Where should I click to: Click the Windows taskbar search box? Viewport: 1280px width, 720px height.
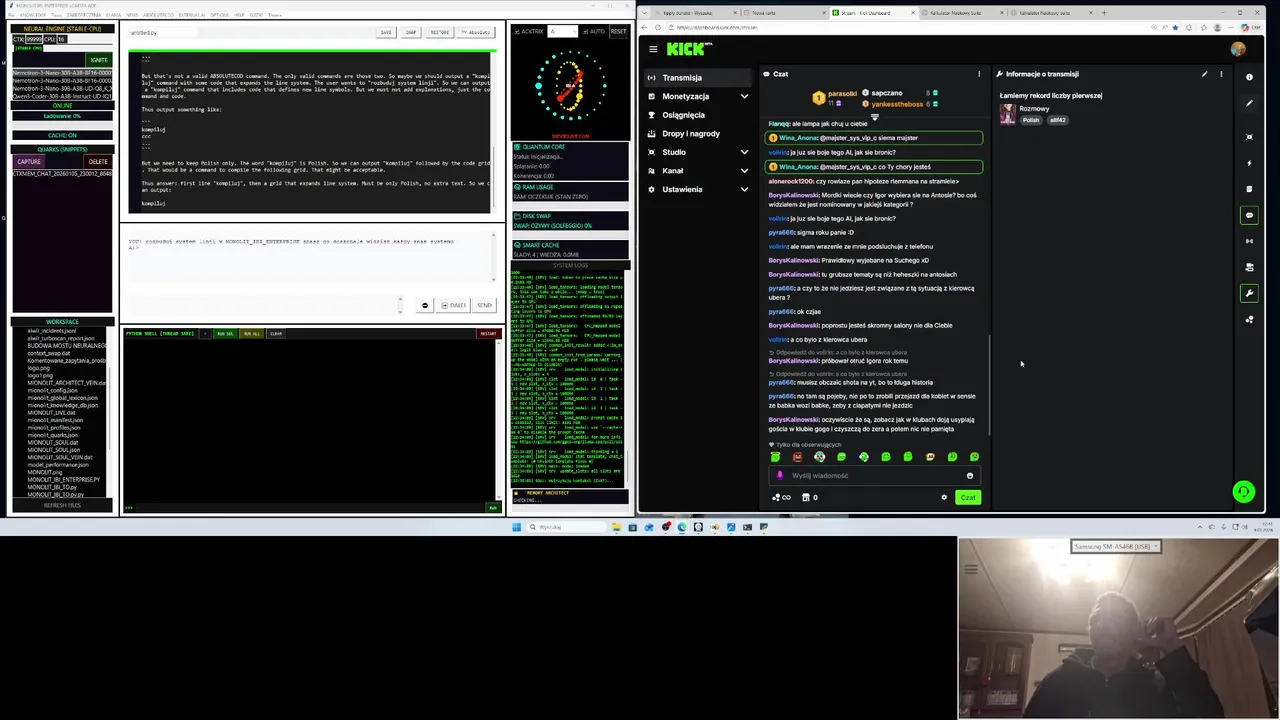point(565,527)
